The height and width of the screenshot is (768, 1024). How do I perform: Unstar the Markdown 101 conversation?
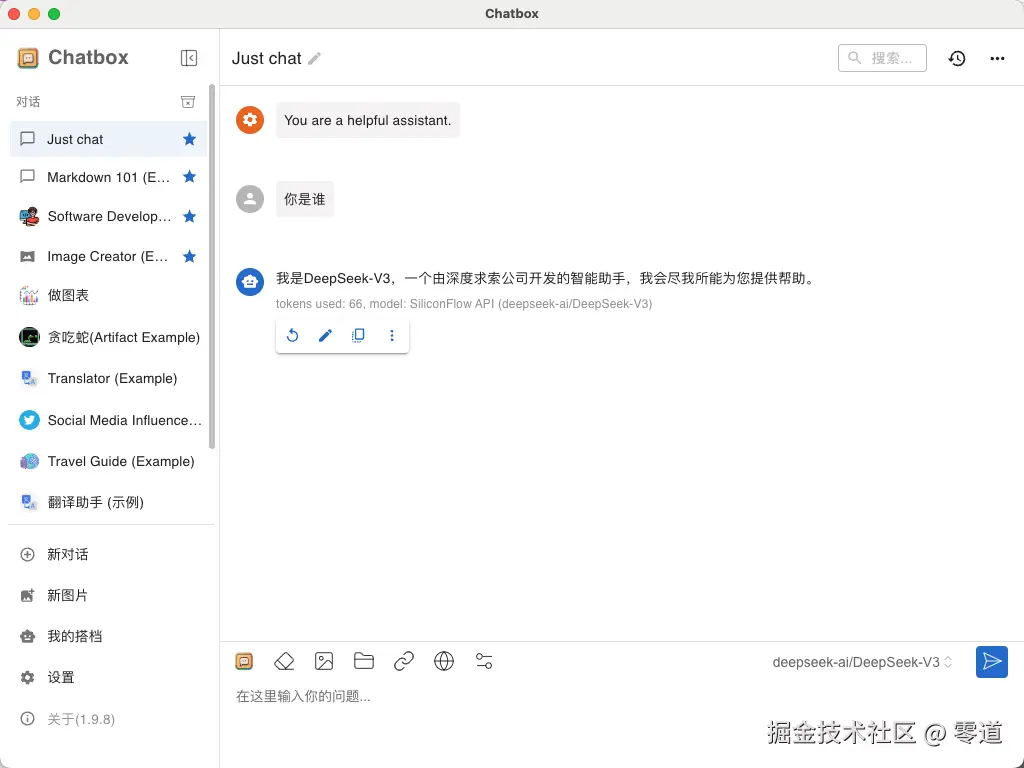[189, 177]
